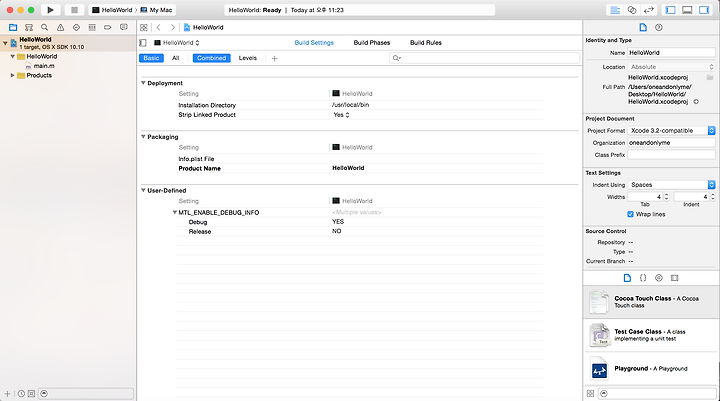This screenshot has height=401, width=720.
Task: Show the Quick Help inspector
Action: [x=659, y=28]
